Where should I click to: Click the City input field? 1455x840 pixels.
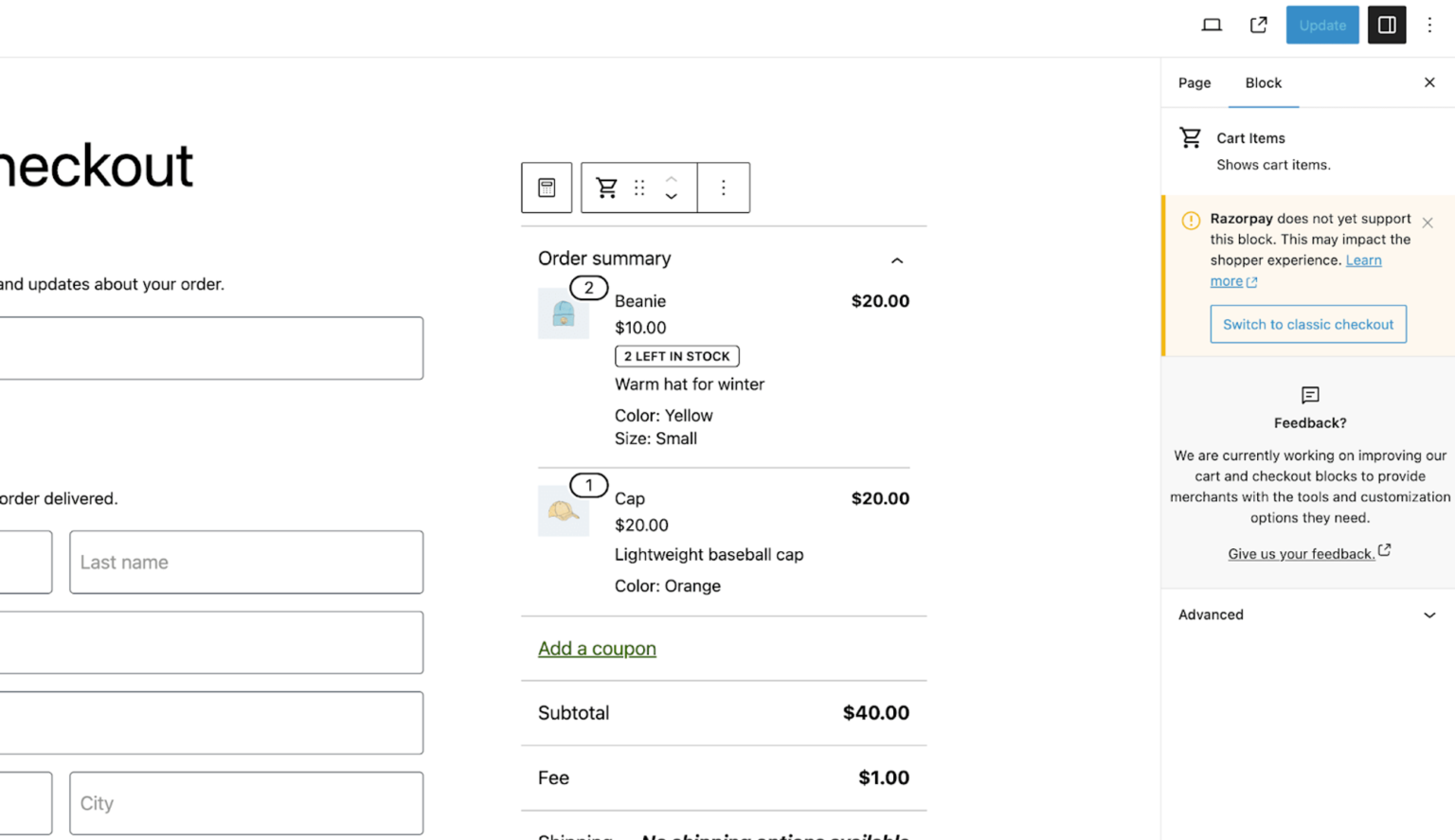click(245, 803)
